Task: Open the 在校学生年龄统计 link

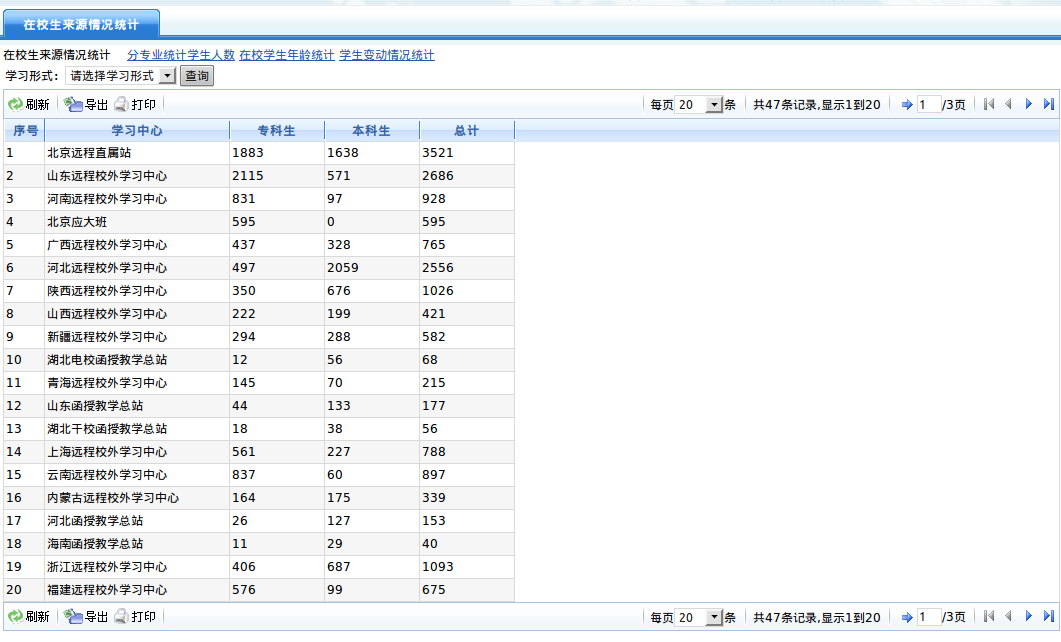Action: (286, 56)
